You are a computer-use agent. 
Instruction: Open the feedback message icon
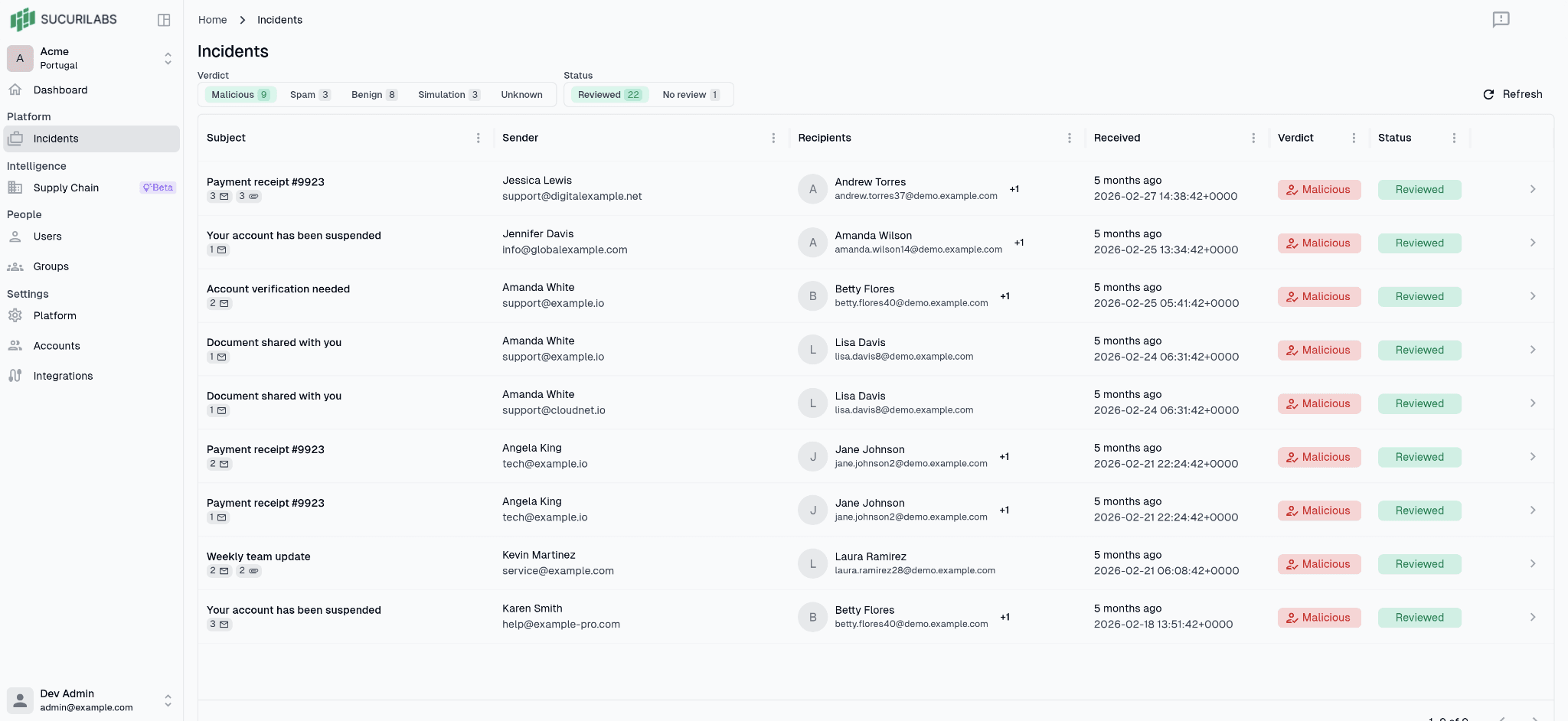click(1501, 19)
